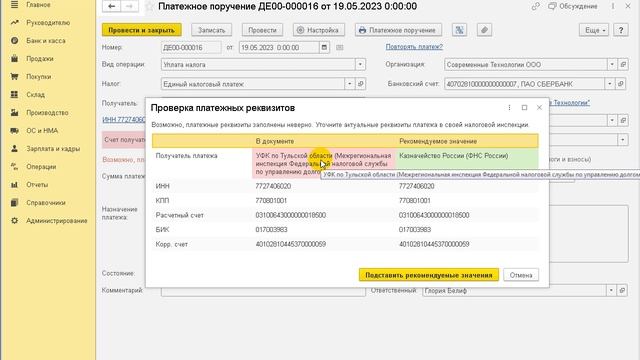Viewport: 640px width, 360px height.
Task: Open dialog kebab menu options
Action: point(509,108)
